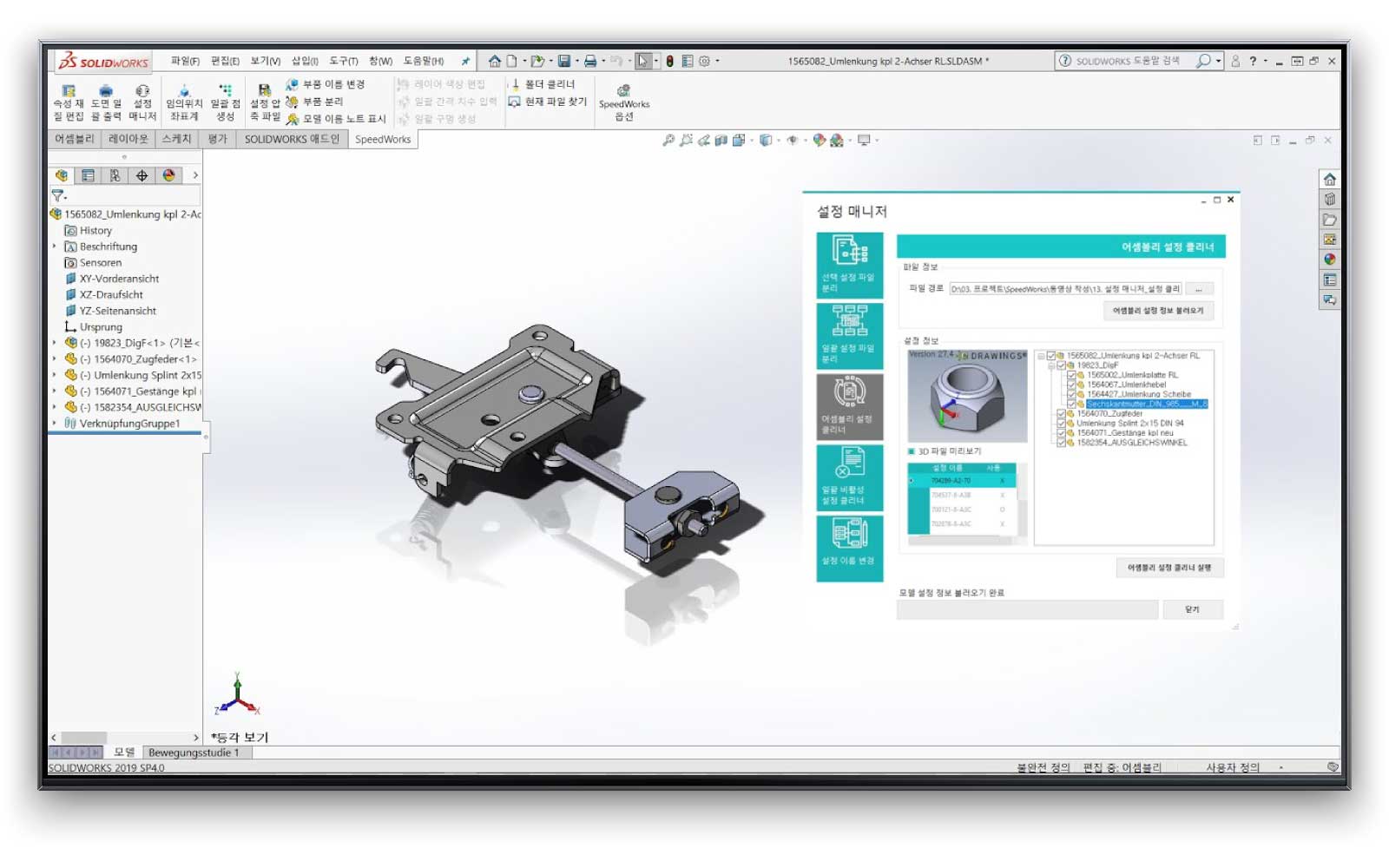The image size is (1389, 868).
Task: Toggle the 3D 파일 미리보기 checkbox
Action: click(912, 451)
